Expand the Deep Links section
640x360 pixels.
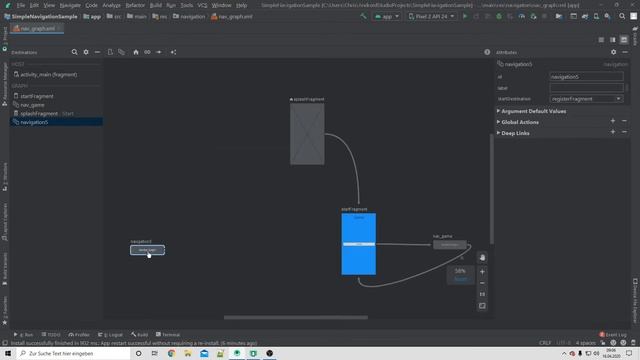498,133
